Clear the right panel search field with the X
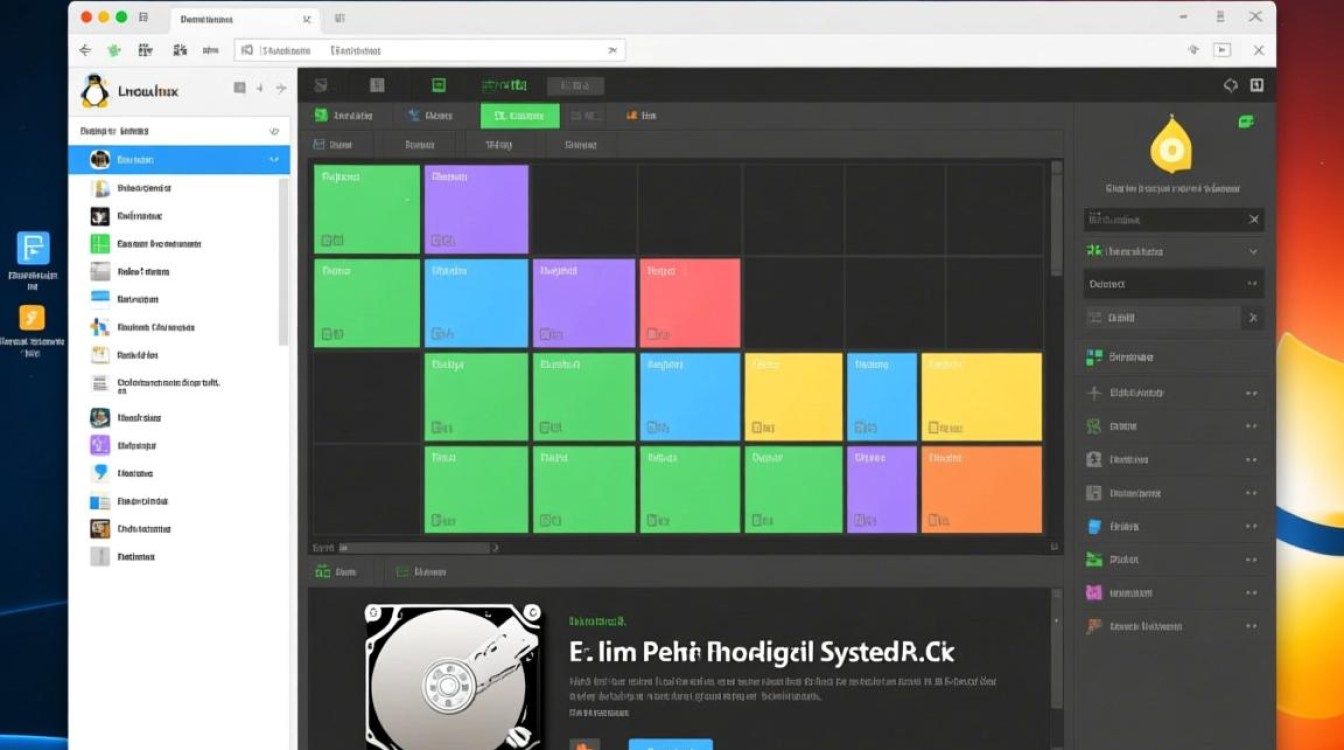The width and height of the screenshot is (1344, 750). 1254,219
